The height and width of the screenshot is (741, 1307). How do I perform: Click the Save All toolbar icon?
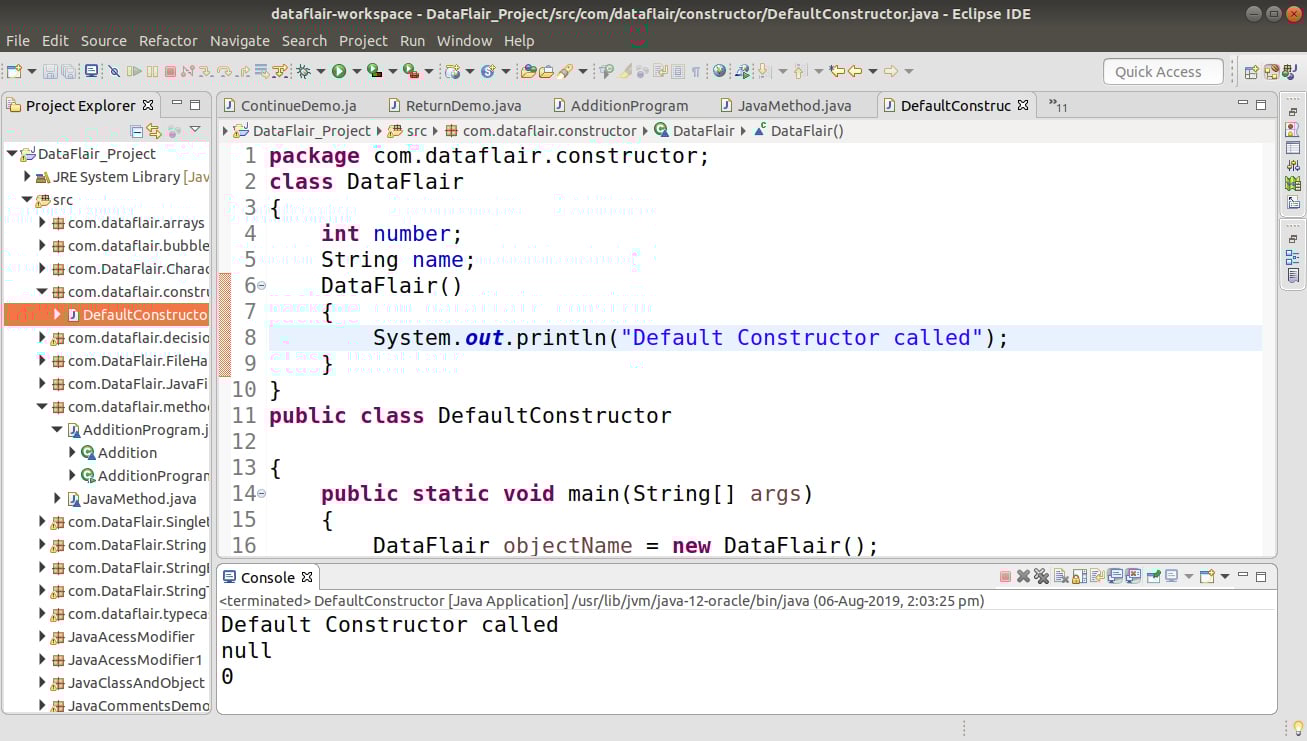[x=68, y=70]
